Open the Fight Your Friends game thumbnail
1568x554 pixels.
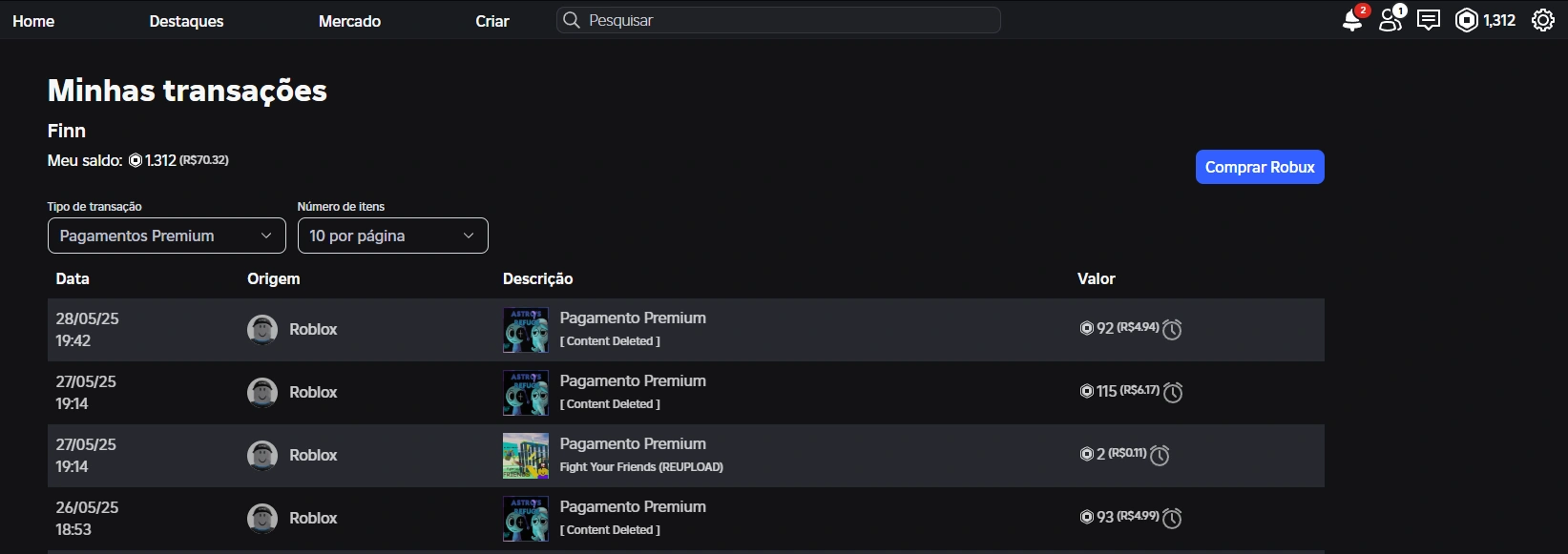(526, 455)
